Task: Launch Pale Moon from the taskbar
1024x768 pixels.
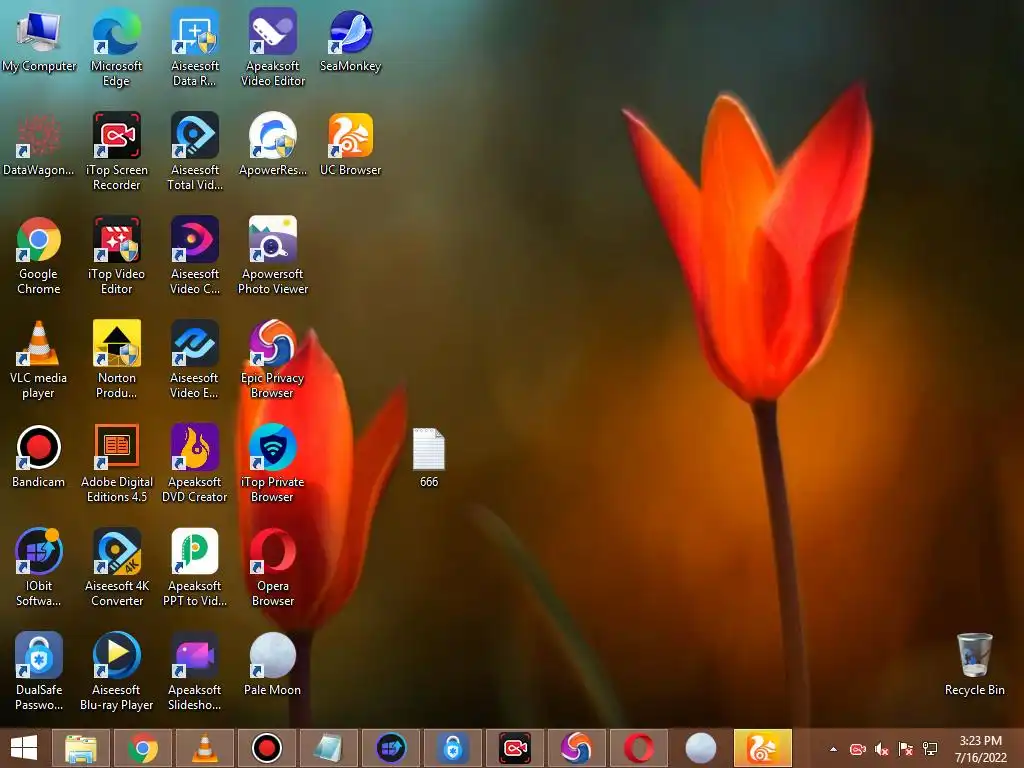Action: click(701, 748)
